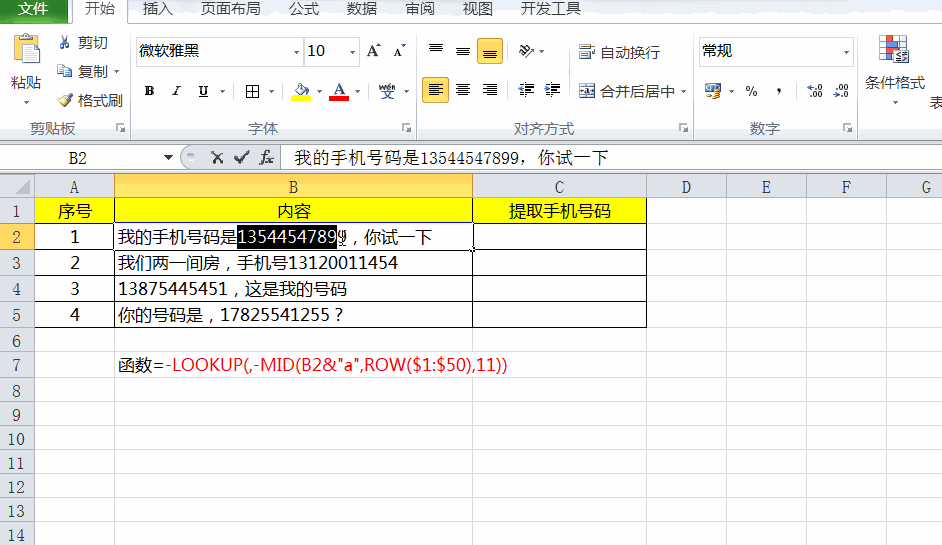Image resolution: width=942 pixels, height=545 pixels.
Task: Open font group dialog launcher
Action: click(407, 128)
